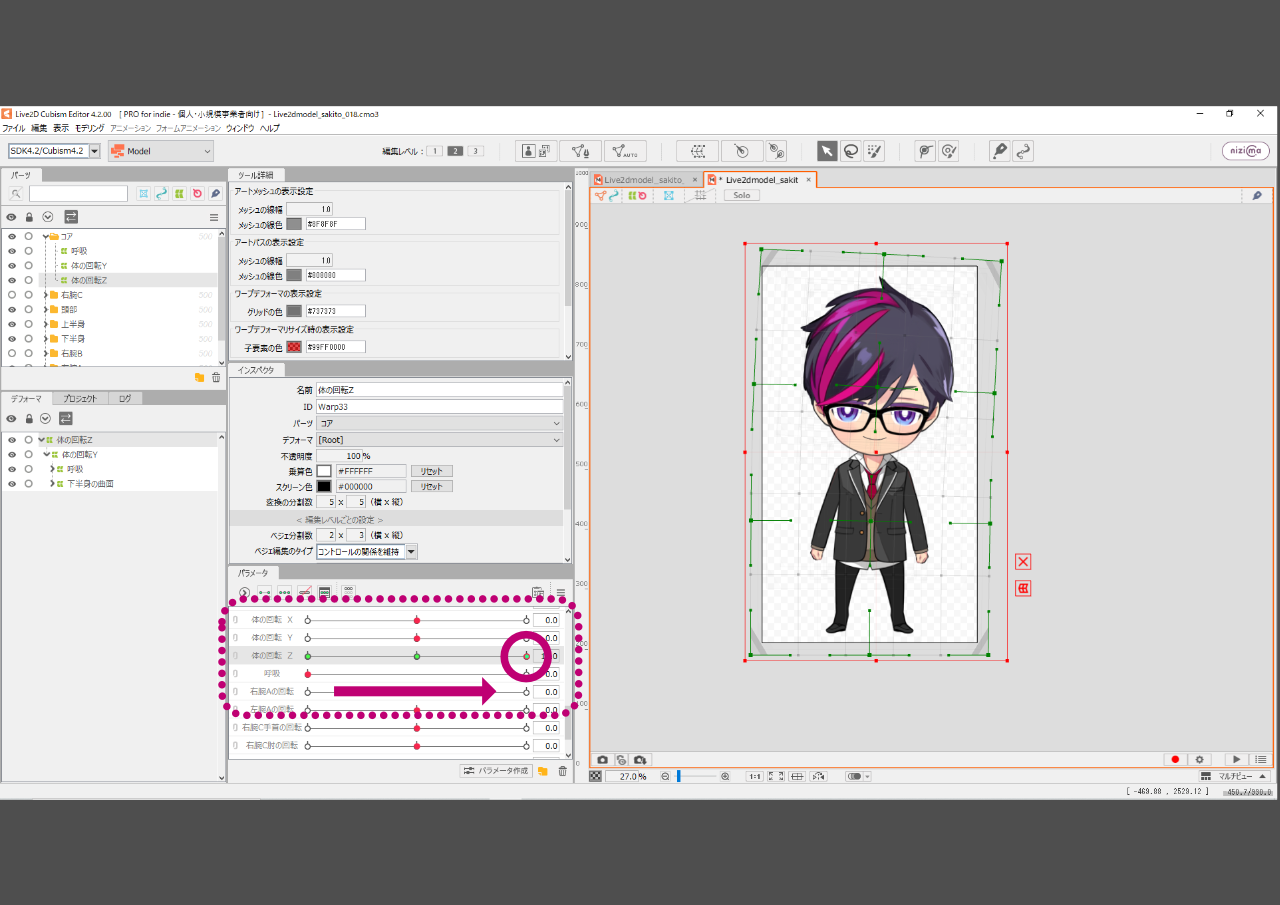Open the ファイル menu
The width and height of the screenshot is (1280, 905).
[x=14, y=129]
